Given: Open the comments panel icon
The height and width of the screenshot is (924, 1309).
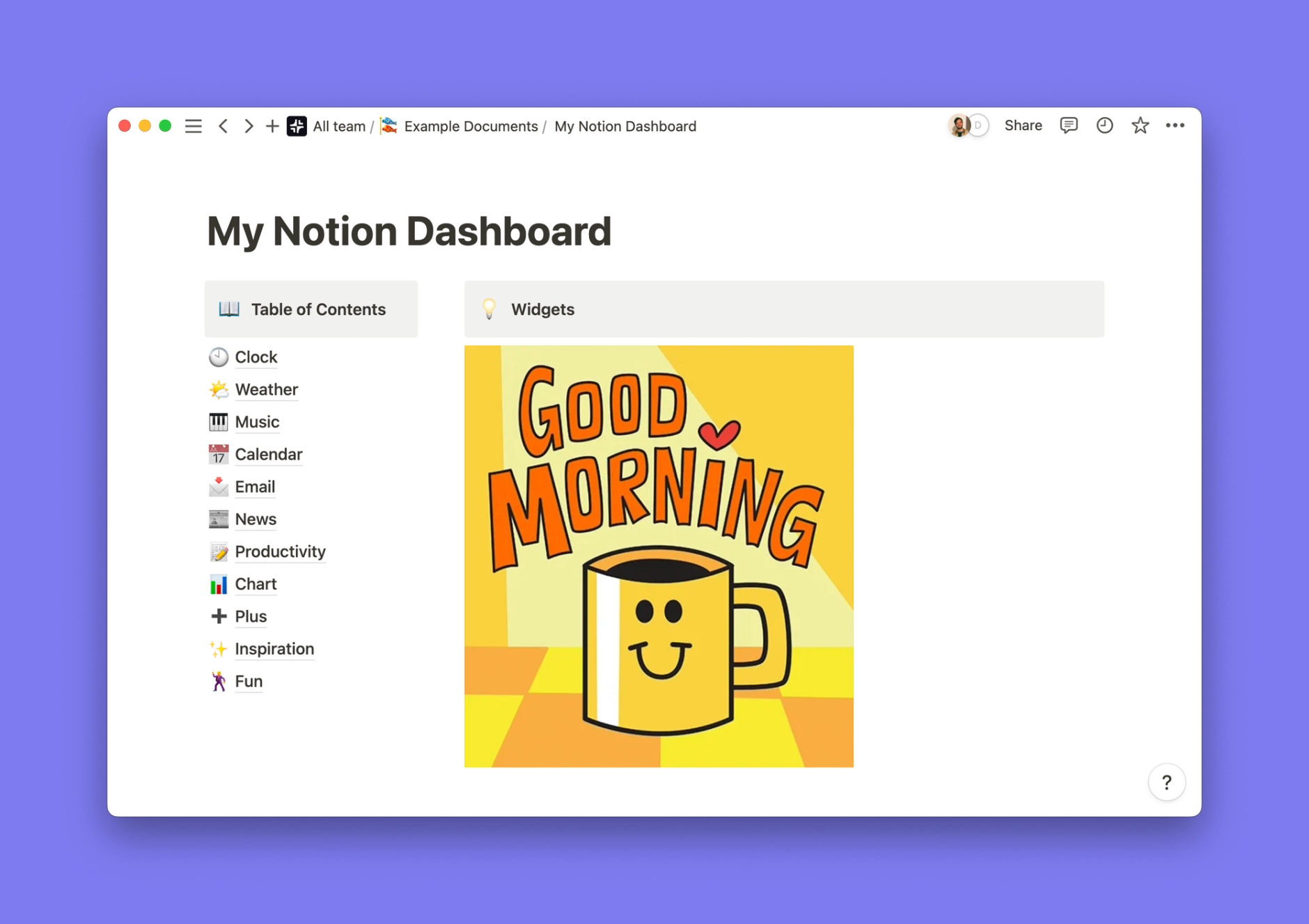Looking at the screenshot, I should [x=1069, y=125].
